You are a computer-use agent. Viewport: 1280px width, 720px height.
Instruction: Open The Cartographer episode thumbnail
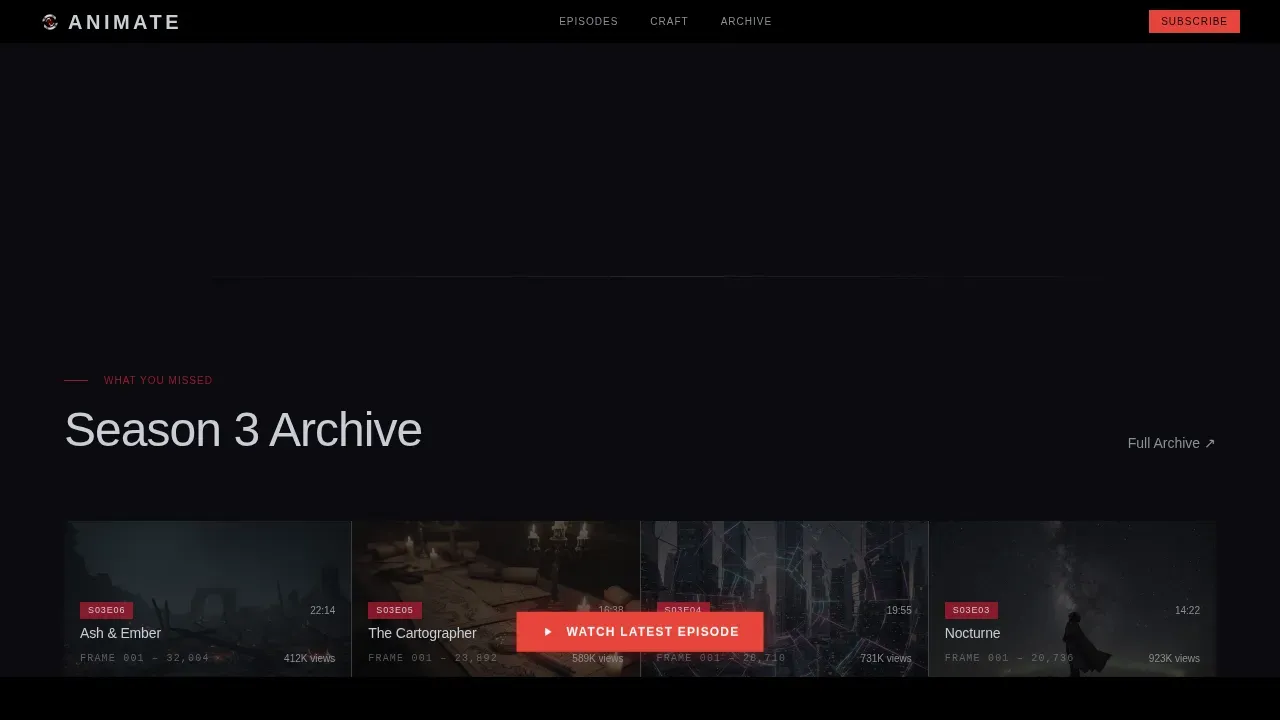pos(496,599)
